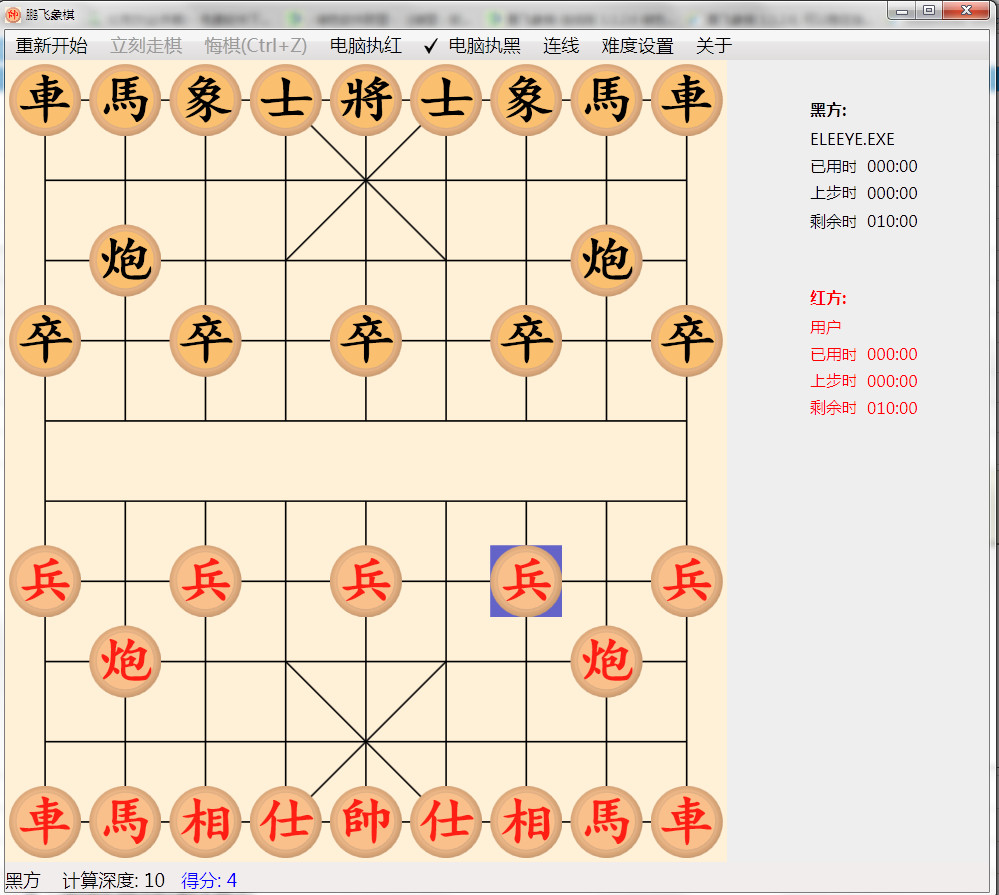Select red soldier 兵 on rightmost file
999x895 pixels.
point(687,581)
